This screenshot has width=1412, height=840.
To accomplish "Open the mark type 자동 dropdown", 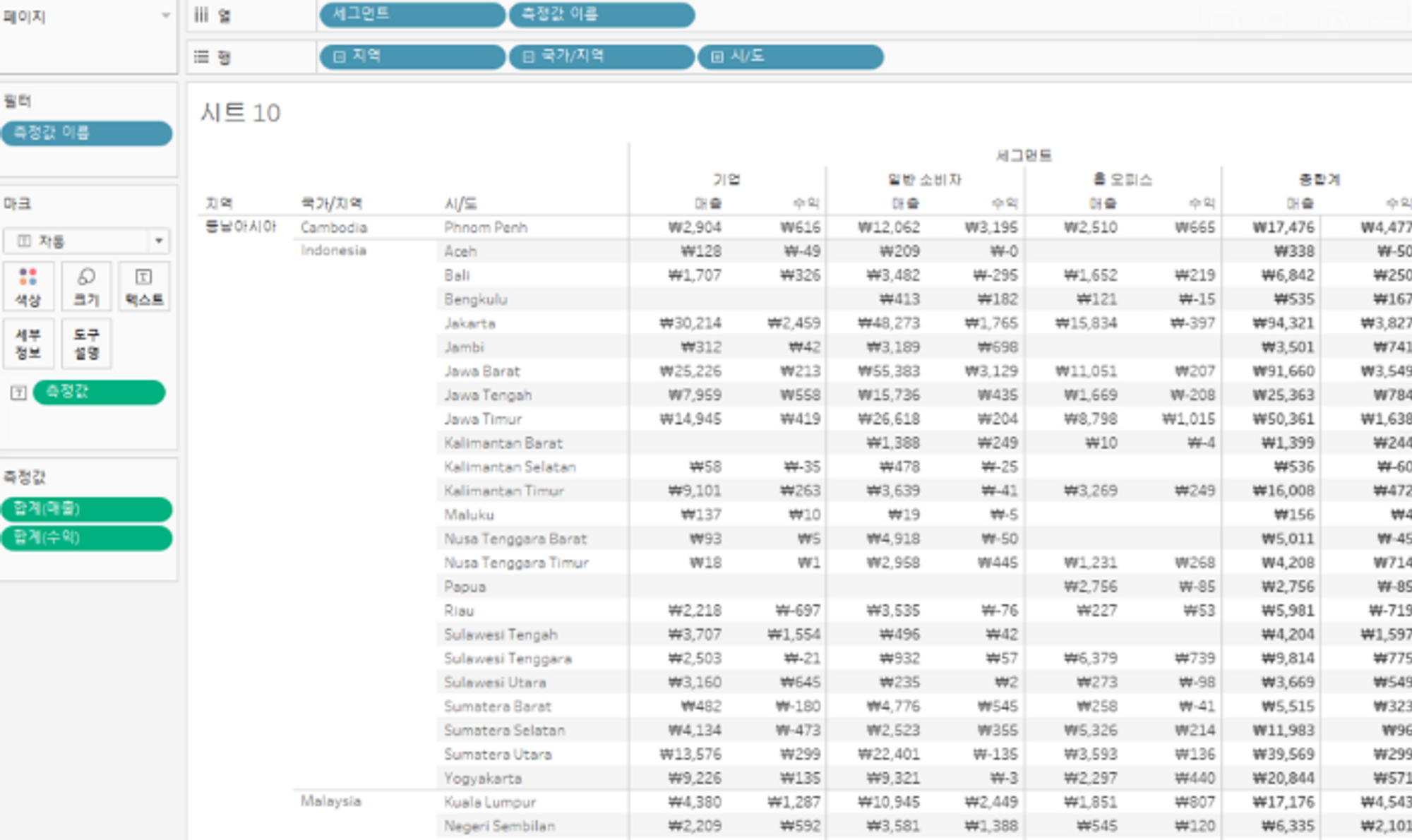I will pyautogui.click(x=158, y=241).
